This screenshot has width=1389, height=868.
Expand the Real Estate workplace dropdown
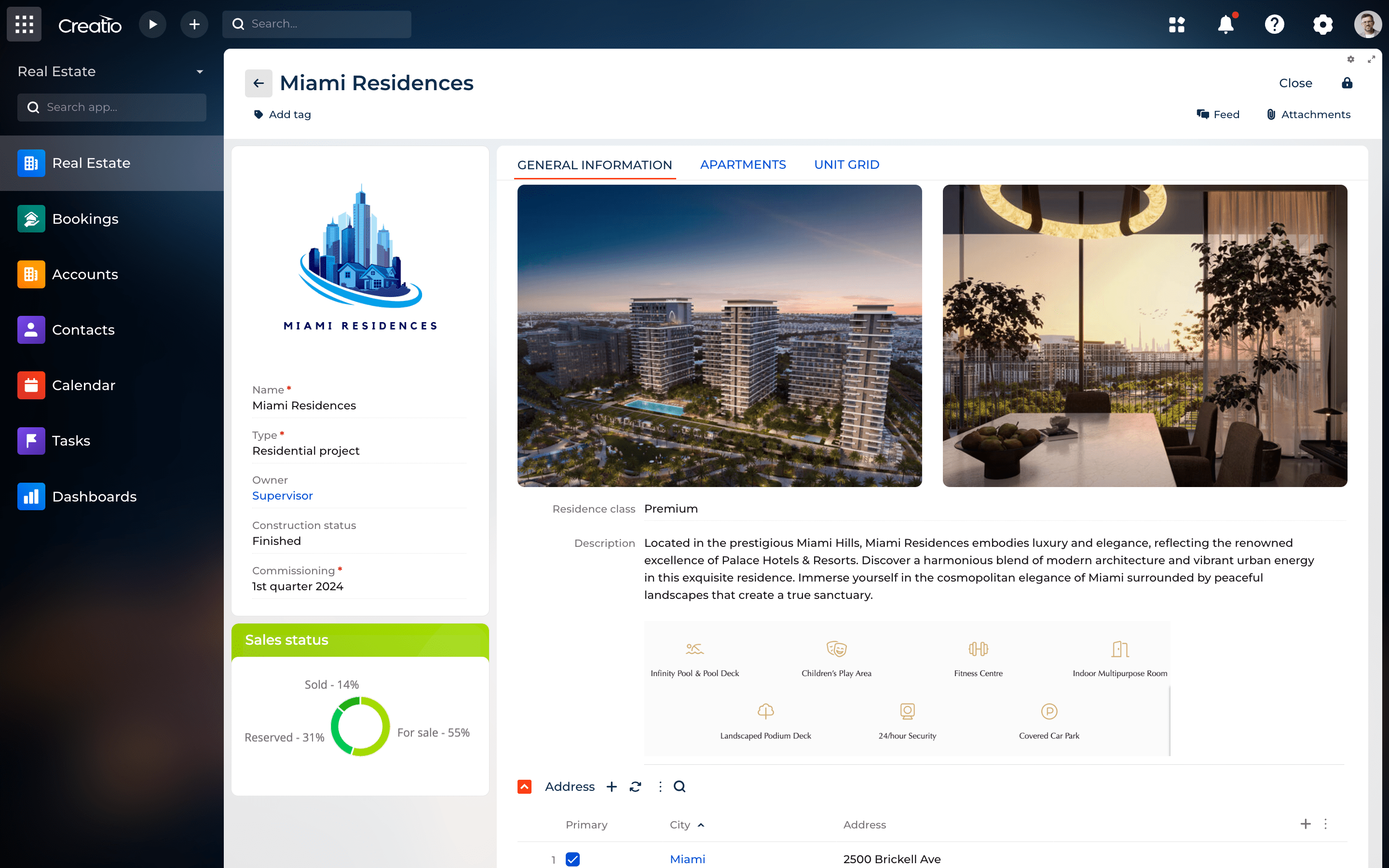pyautogui.click(x=200, y=72)
